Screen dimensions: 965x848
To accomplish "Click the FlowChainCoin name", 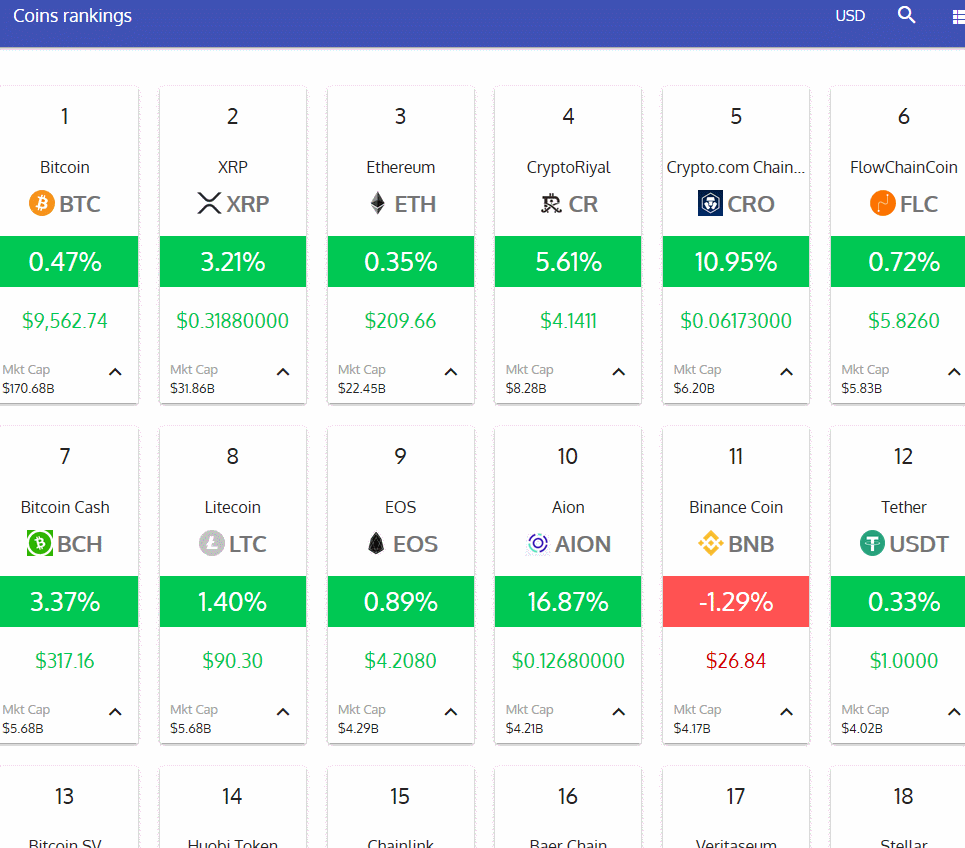I will [903, 167].
